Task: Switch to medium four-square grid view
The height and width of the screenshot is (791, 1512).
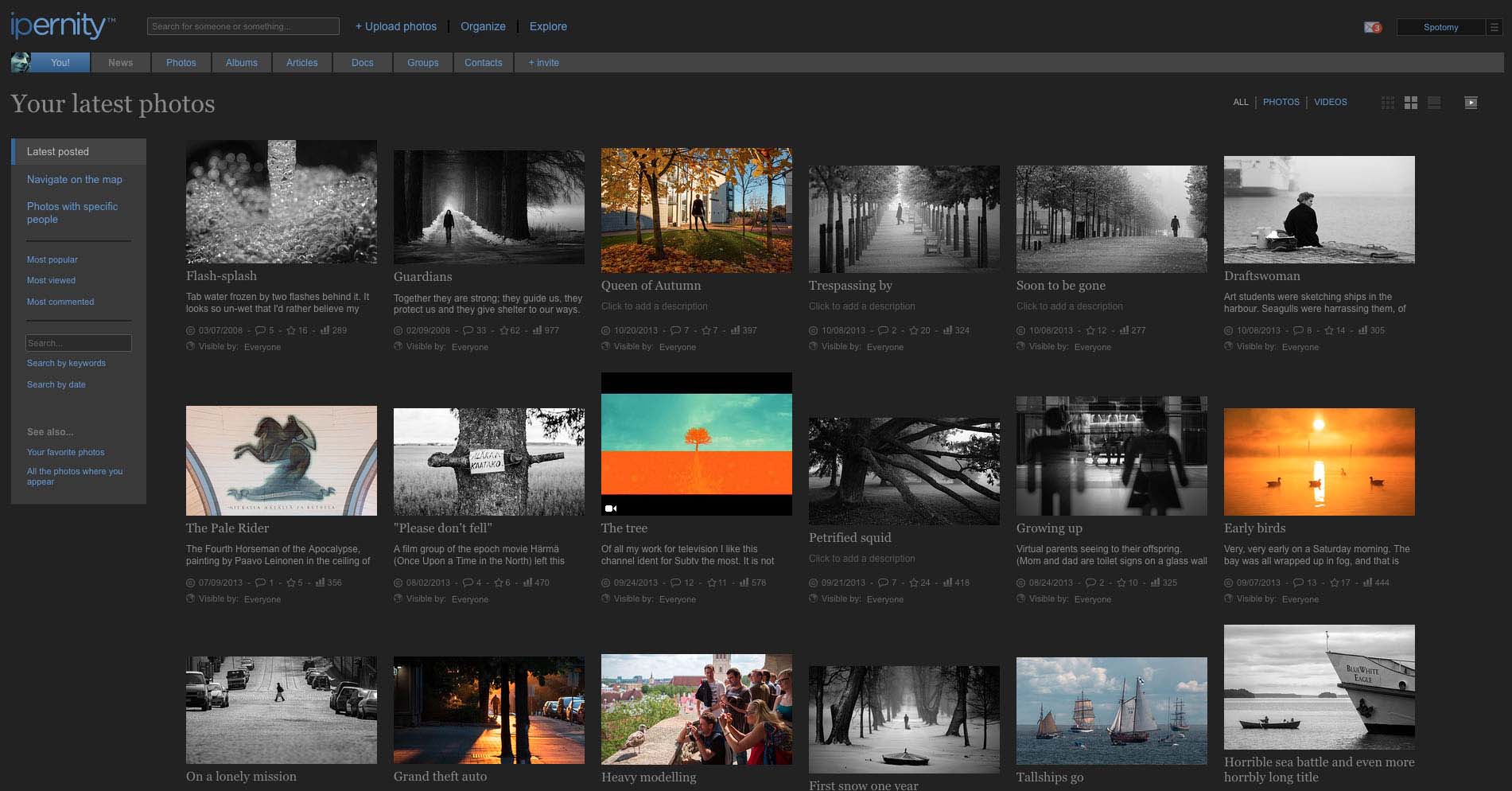Action: coord(1411,103)
